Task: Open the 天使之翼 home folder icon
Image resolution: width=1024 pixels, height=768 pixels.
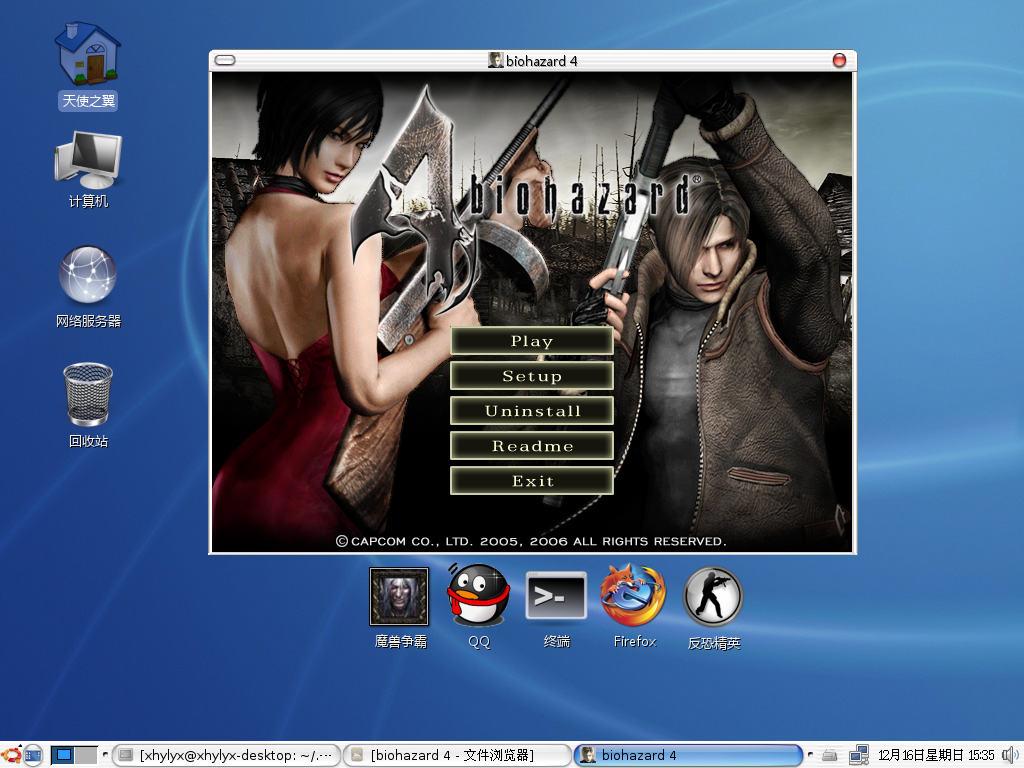Action: 88,65
